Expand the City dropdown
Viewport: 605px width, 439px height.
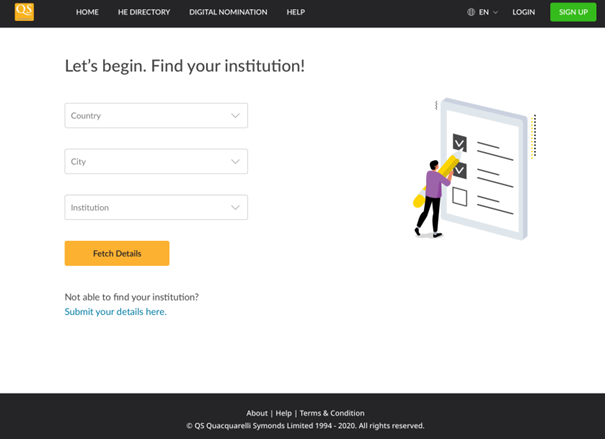coord(156,162)
